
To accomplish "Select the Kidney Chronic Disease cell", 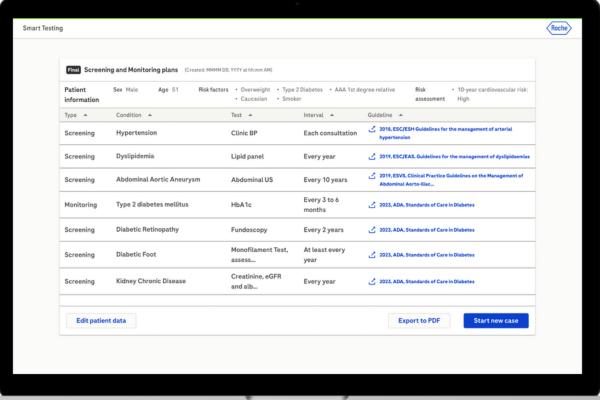I will [151, 281].
